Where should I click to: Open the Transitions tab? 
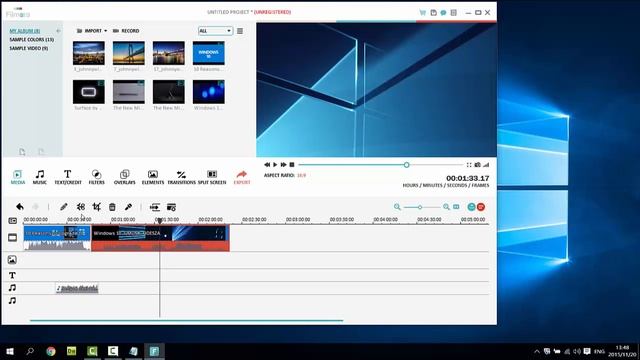[181, 177]
